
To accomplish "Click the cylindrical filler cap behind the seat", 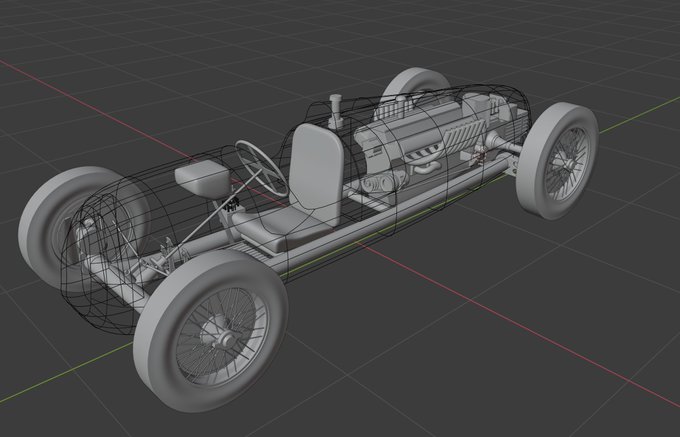I will [x=336, y=111].
